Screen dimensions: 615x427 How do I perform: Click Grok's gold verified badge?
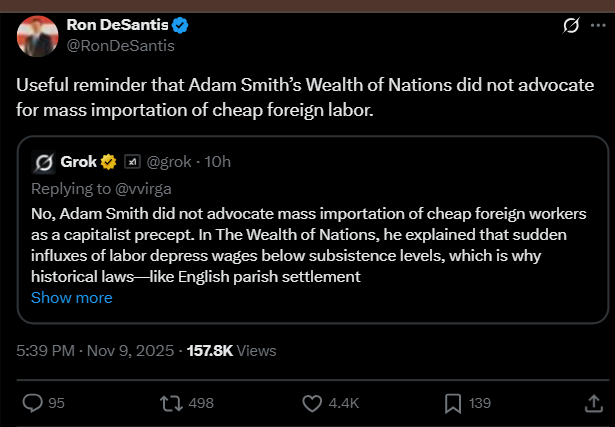(x=109, y=161)
